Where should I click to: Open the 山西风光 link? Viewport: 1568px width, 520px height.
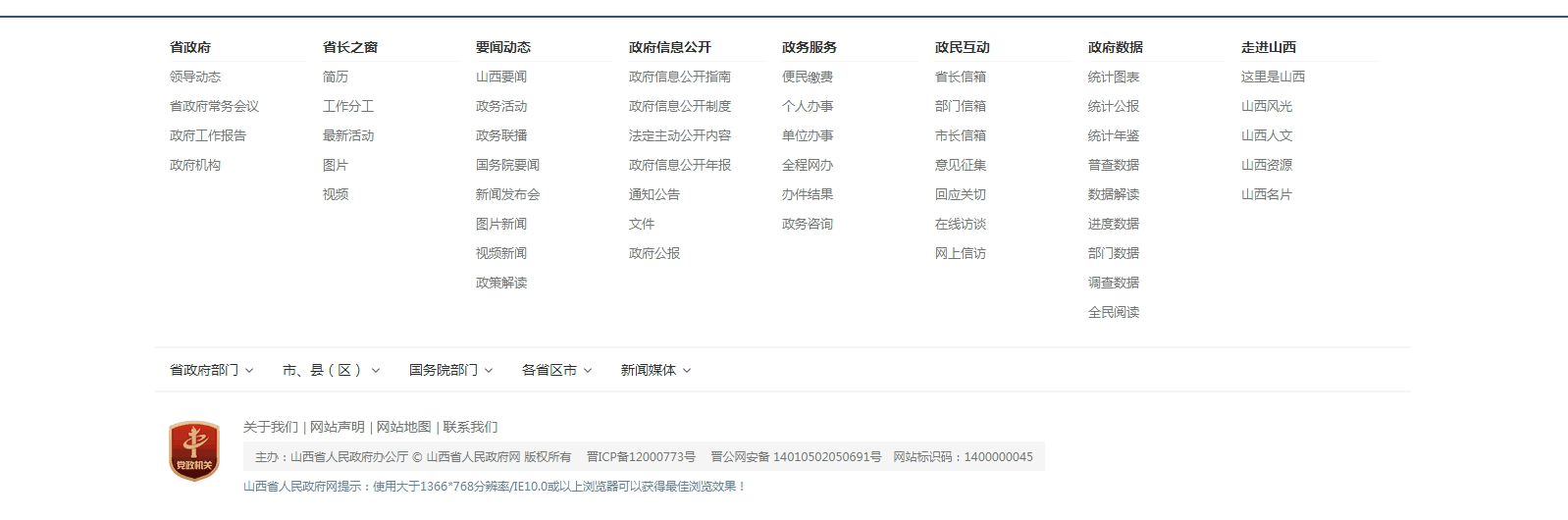coord(1267,106)
